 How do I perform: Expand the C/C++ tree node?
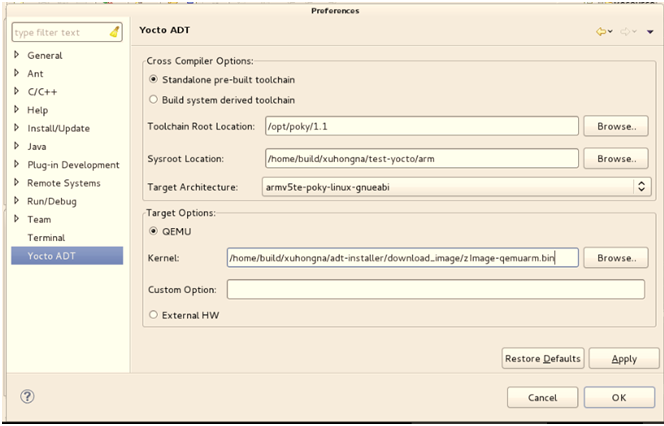(x=17, y=92)
